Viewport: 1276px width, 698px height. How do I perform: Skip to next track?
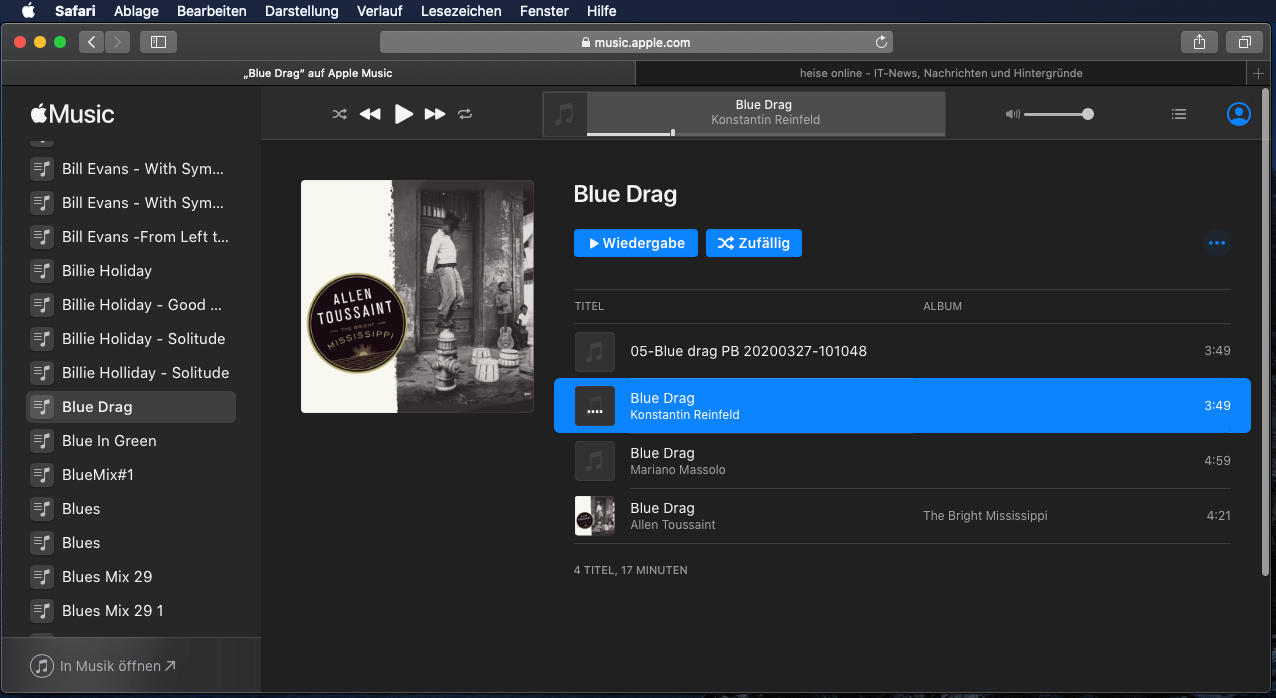[x=434, y=114]
